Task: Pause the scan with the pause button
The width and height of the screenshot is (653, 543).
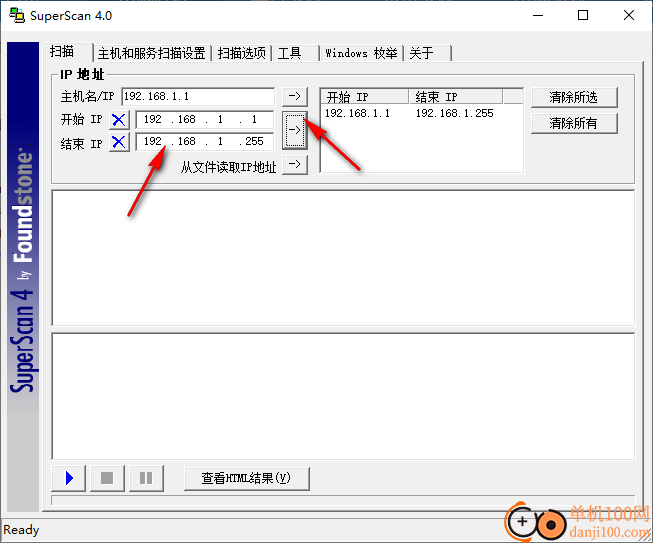Action: click(146, 478)
